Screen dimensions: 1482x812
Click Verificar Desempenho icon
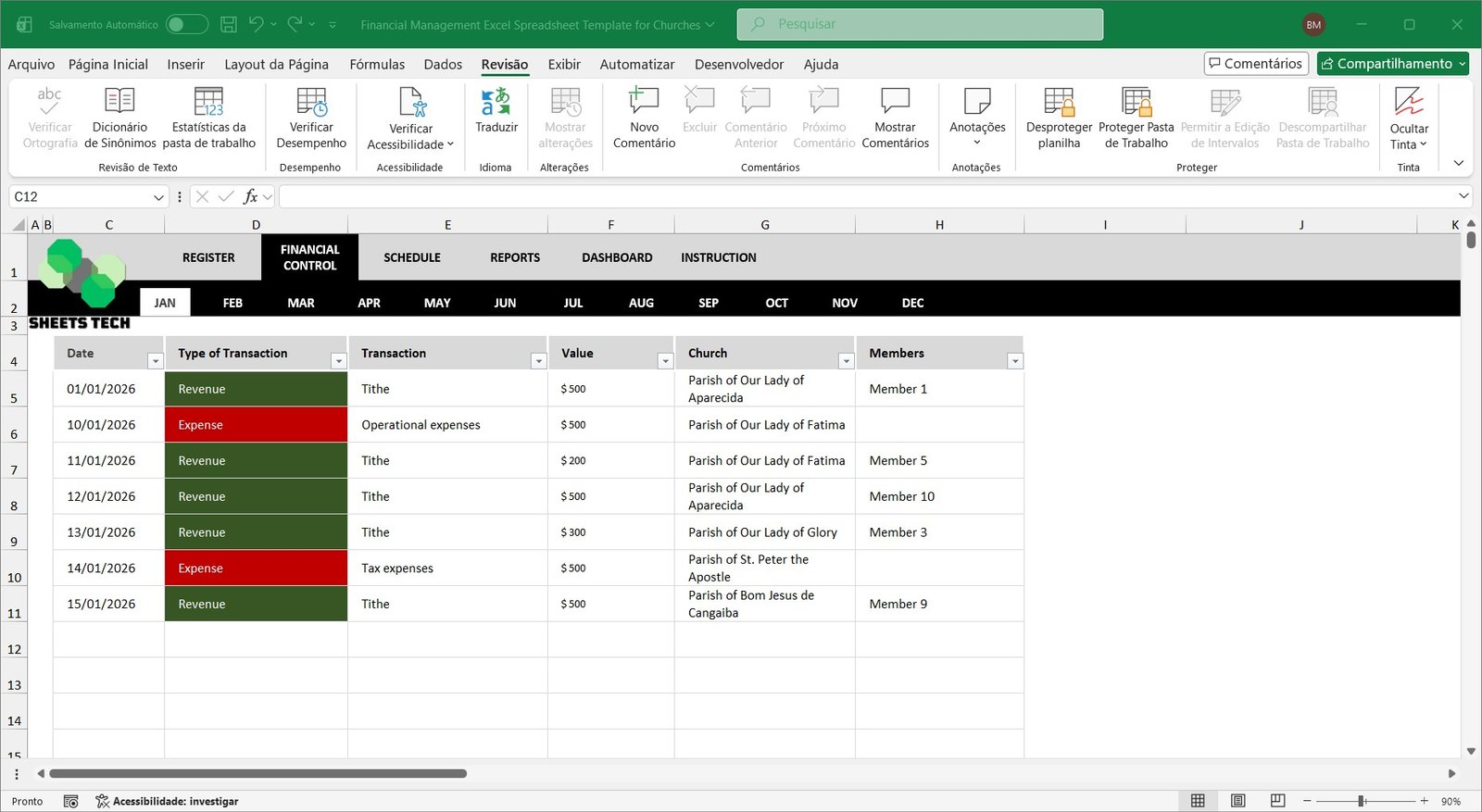pyautogui.click(x=311, y=102)
